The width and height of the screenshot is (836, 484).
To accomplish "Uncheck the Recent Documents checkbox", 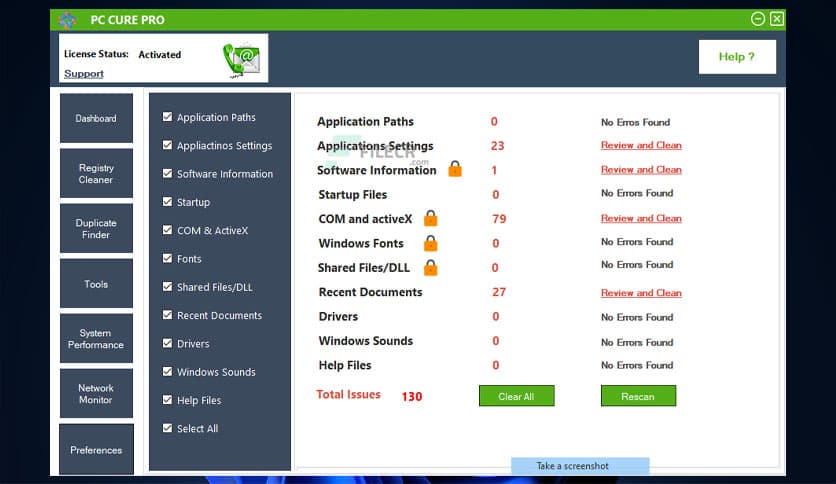I will point(167,314).
